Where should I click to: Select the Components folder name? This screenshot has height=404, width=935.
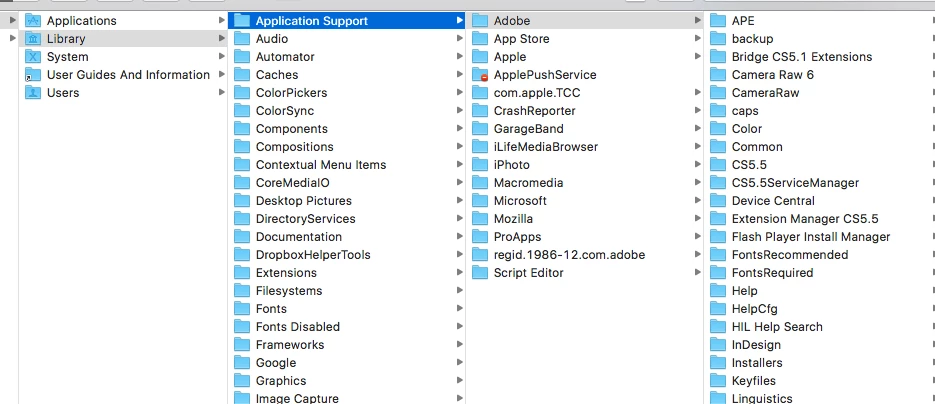(292, 129)
